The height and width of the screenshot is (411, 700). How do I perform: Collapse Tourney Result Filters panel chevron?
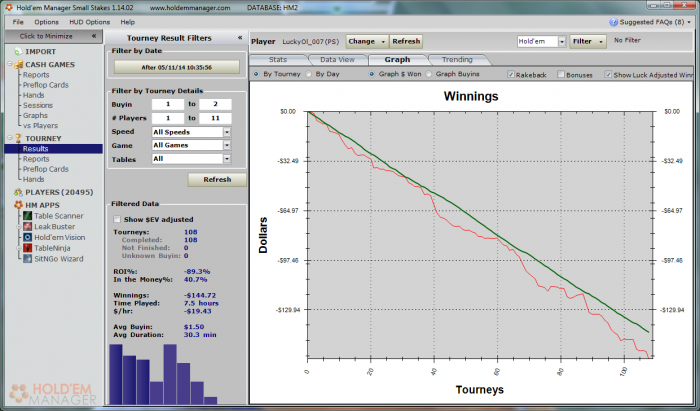pos(240,38)
